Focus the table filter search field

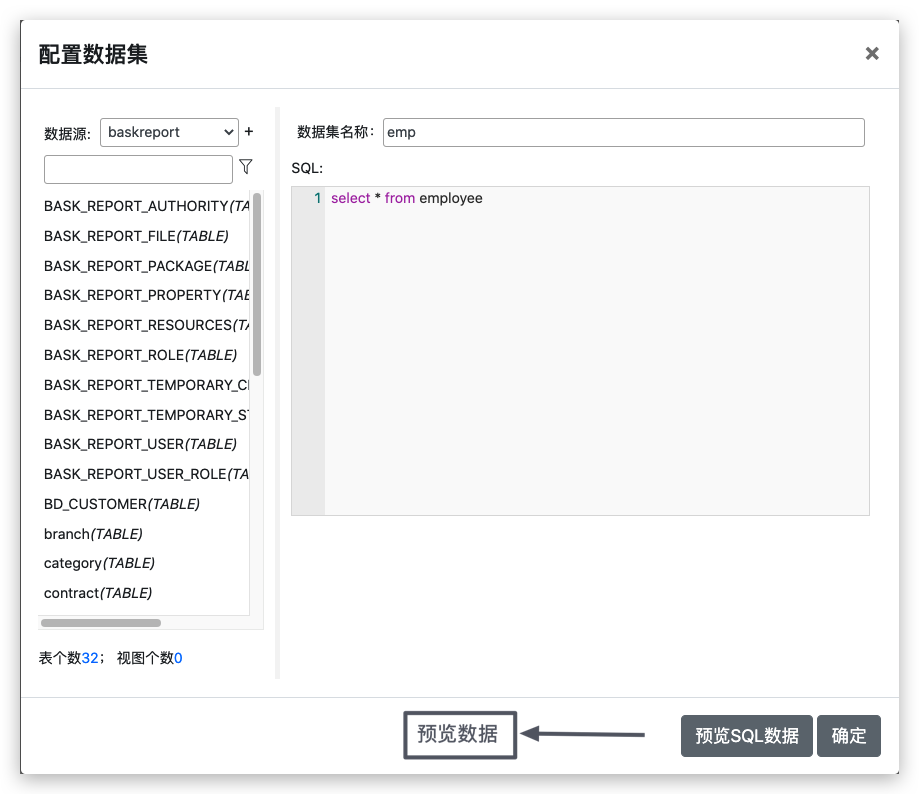click(x=138, y=169)
